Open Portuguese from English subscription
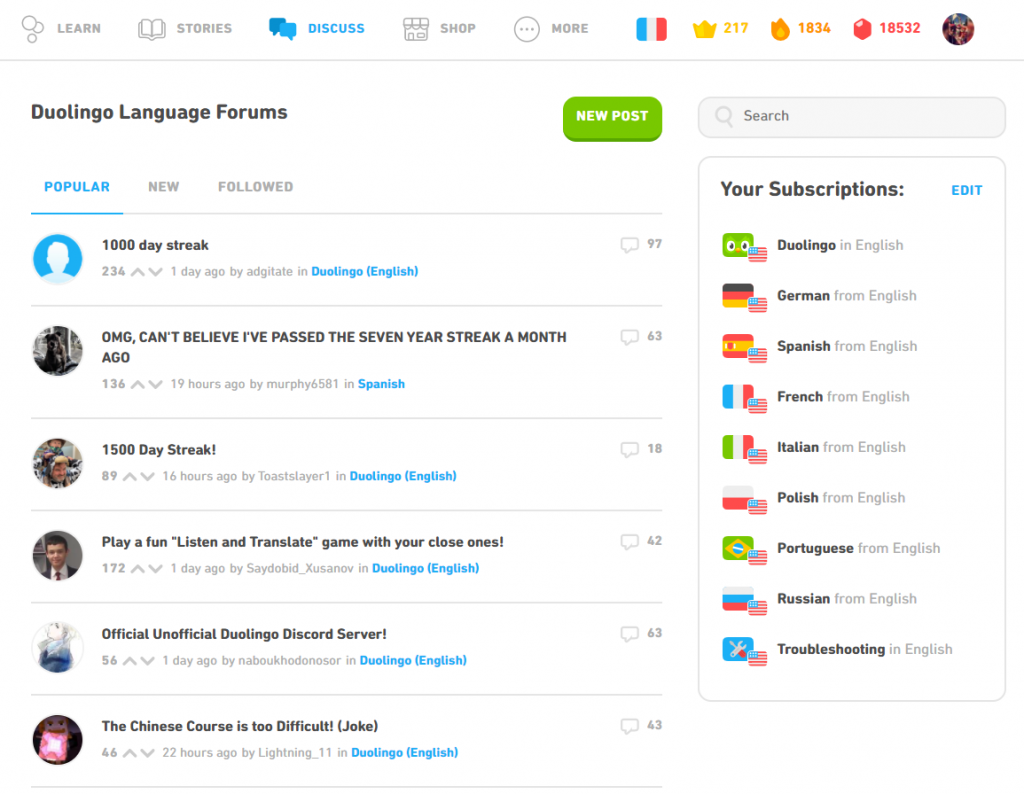 [x=858, y=548]
